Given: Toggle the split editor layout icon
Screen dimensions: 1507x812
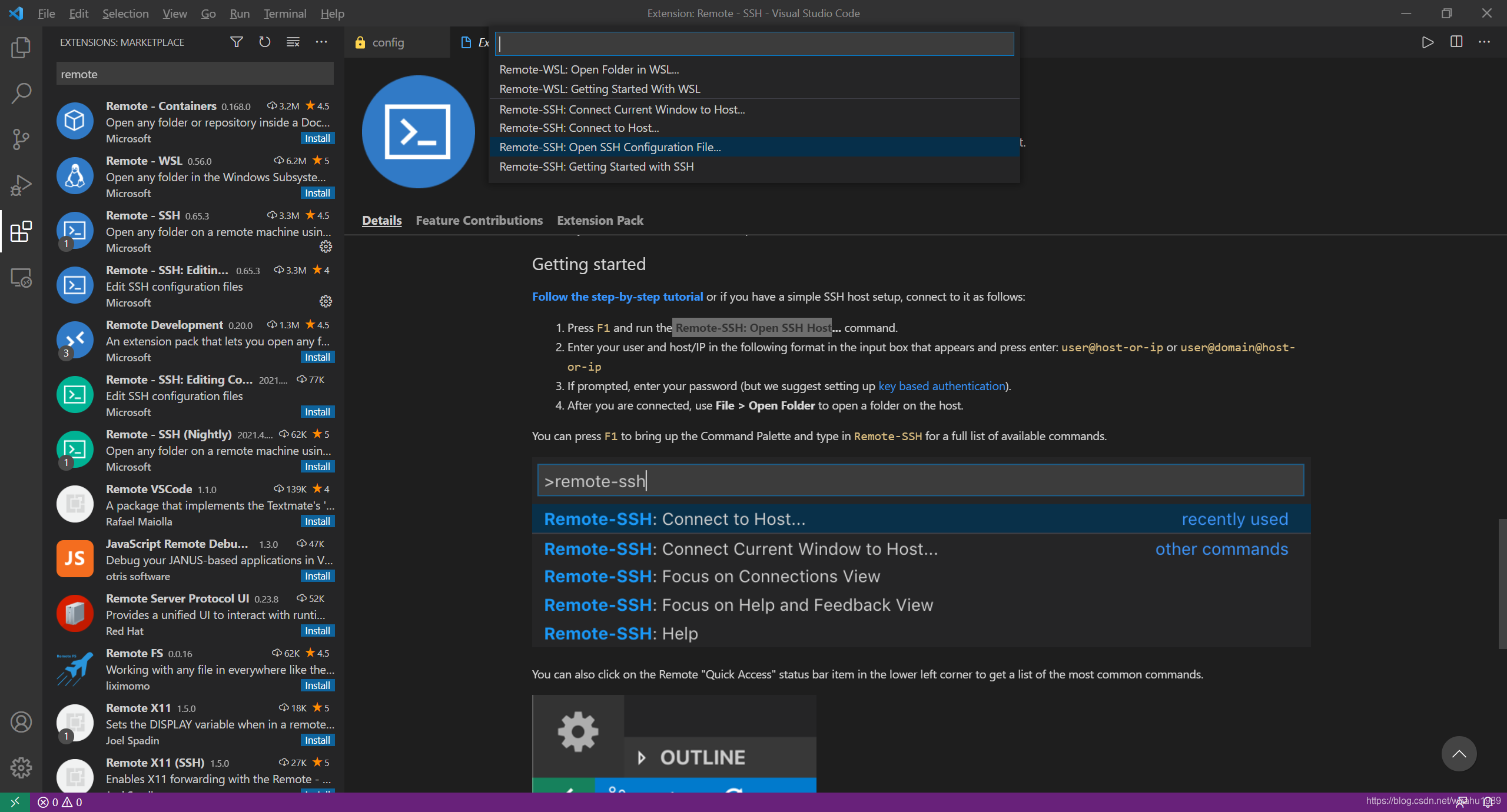Looking at the screenshot, I should (x=1456, y=42).
